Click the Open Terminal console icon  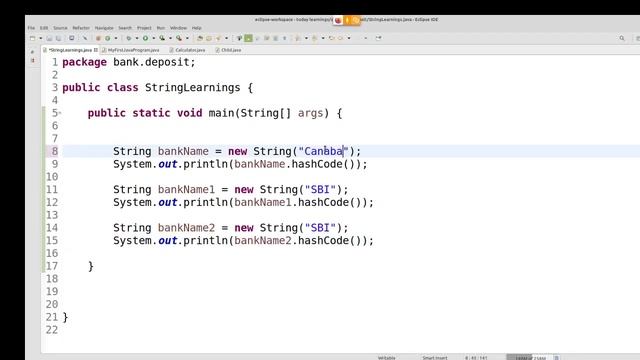pos(71,38)
